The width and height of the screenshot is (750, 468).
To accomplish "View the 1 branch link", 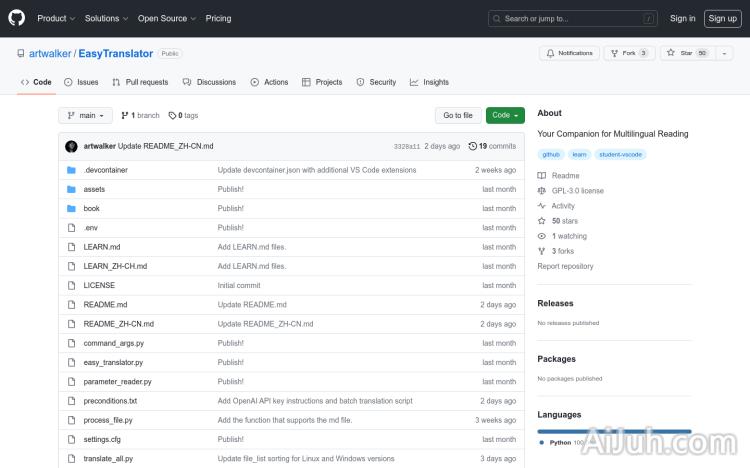I will point(140,115).
